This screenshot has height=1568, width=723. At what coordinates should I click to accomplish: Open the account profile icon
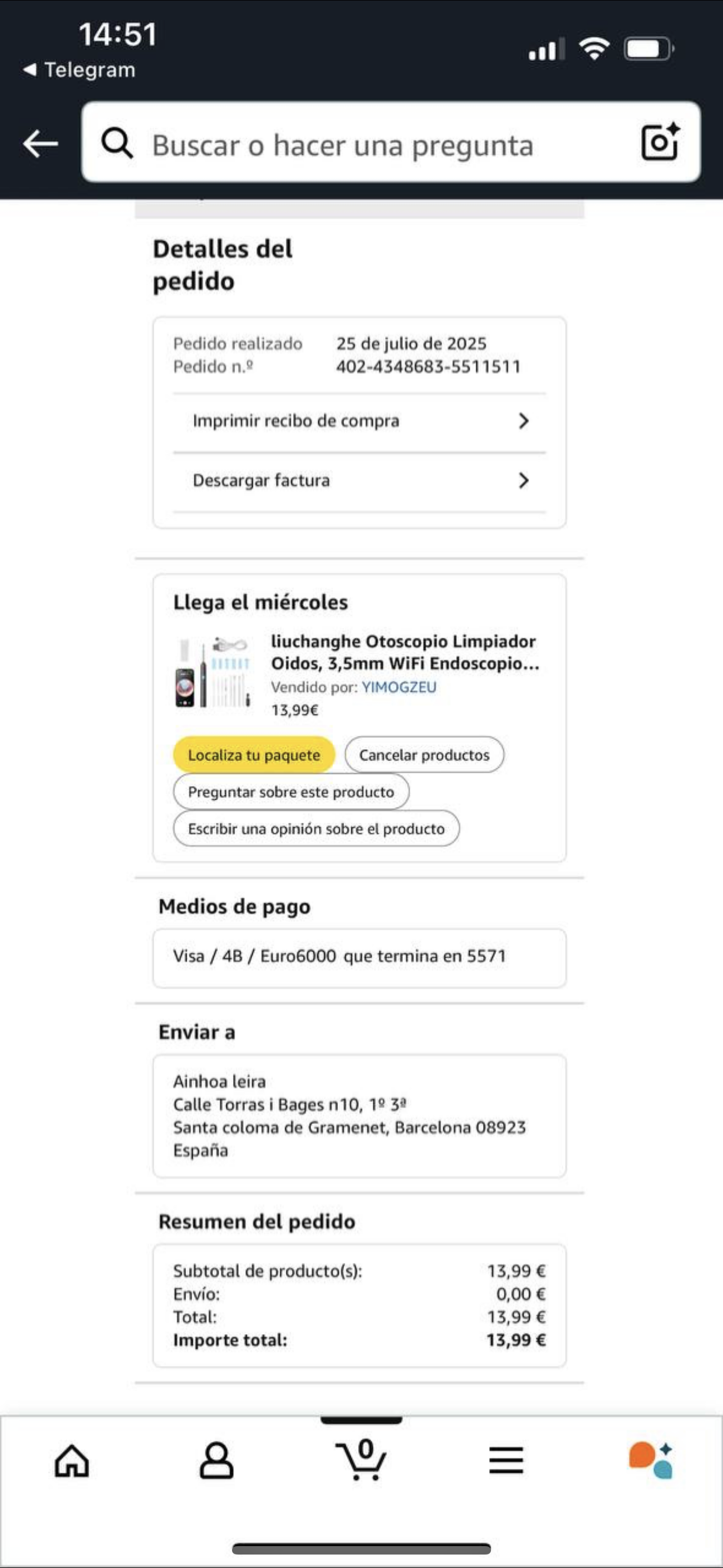click(x=217, y=1460)
